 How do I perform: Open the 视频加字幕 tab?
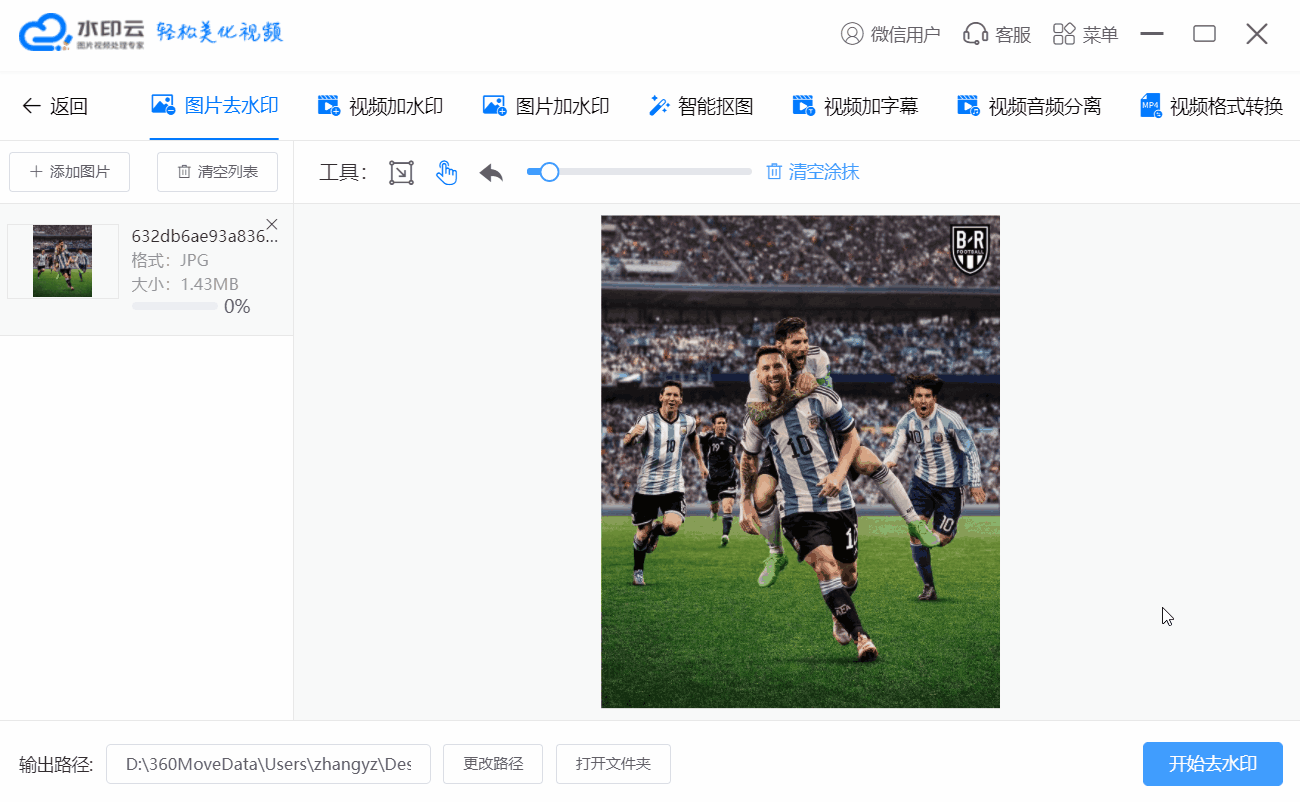[855, 106]
